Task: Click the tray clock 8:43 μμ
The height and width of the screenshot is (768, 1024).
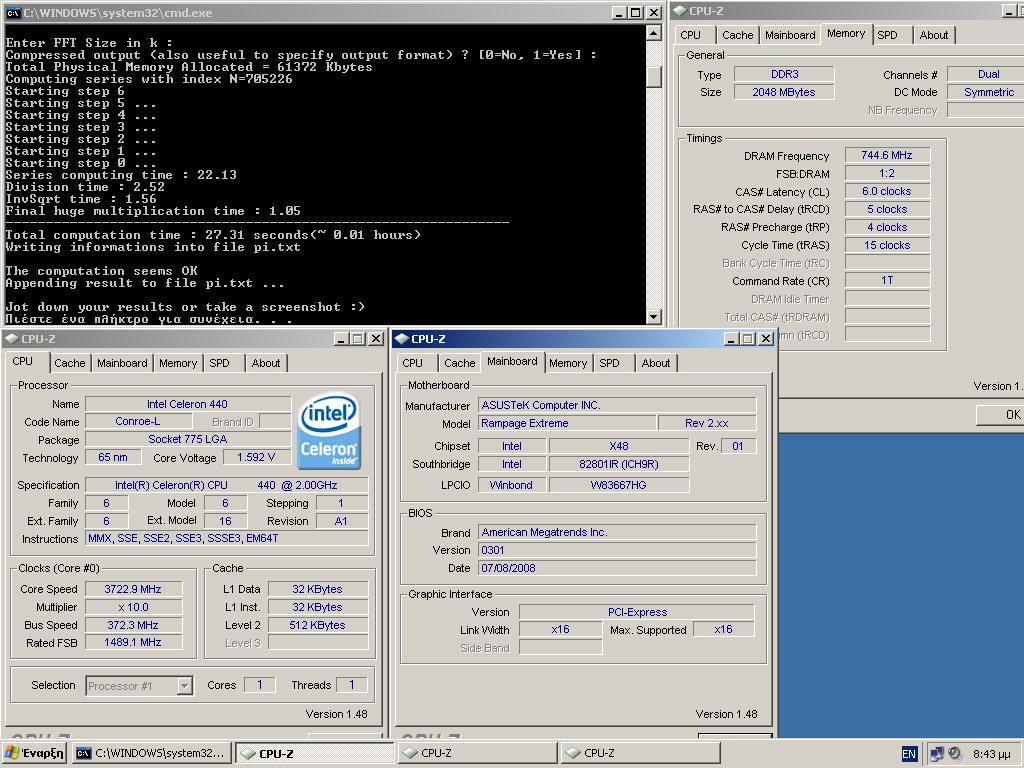Action: pyautogui.click(x=991, y=754)
